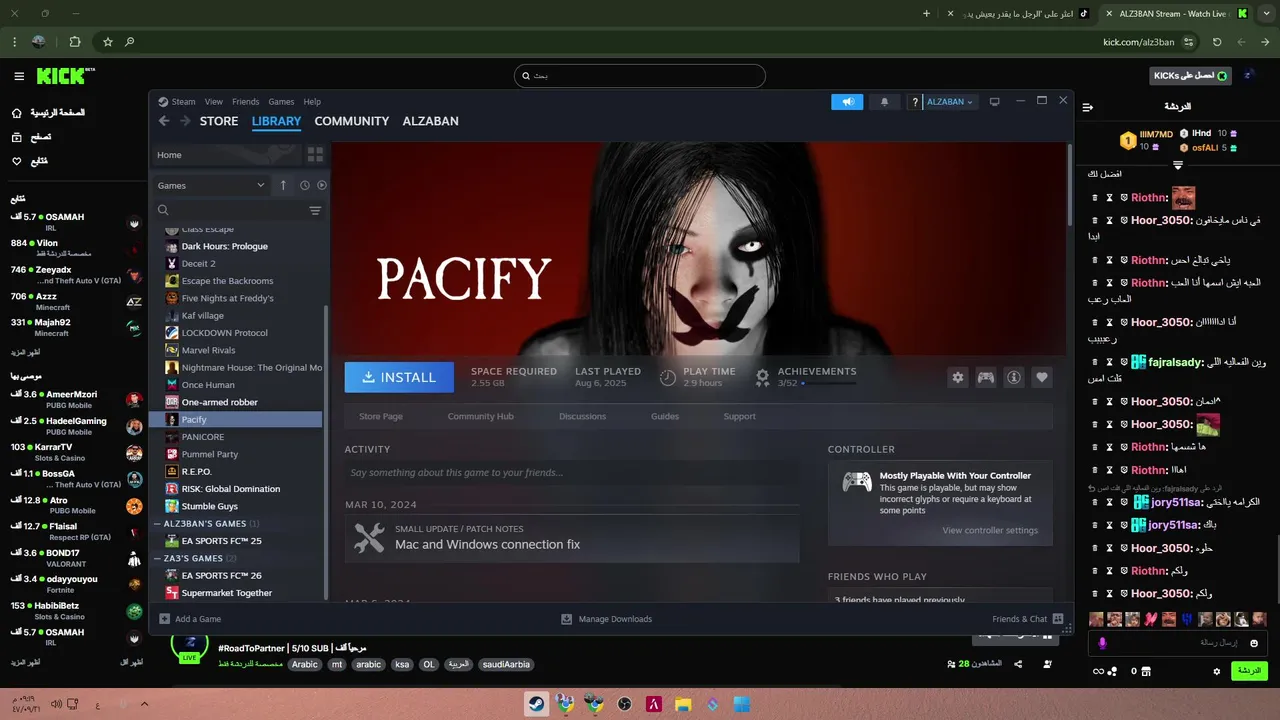Open Pacify Discussions tab

click(583, 416)
